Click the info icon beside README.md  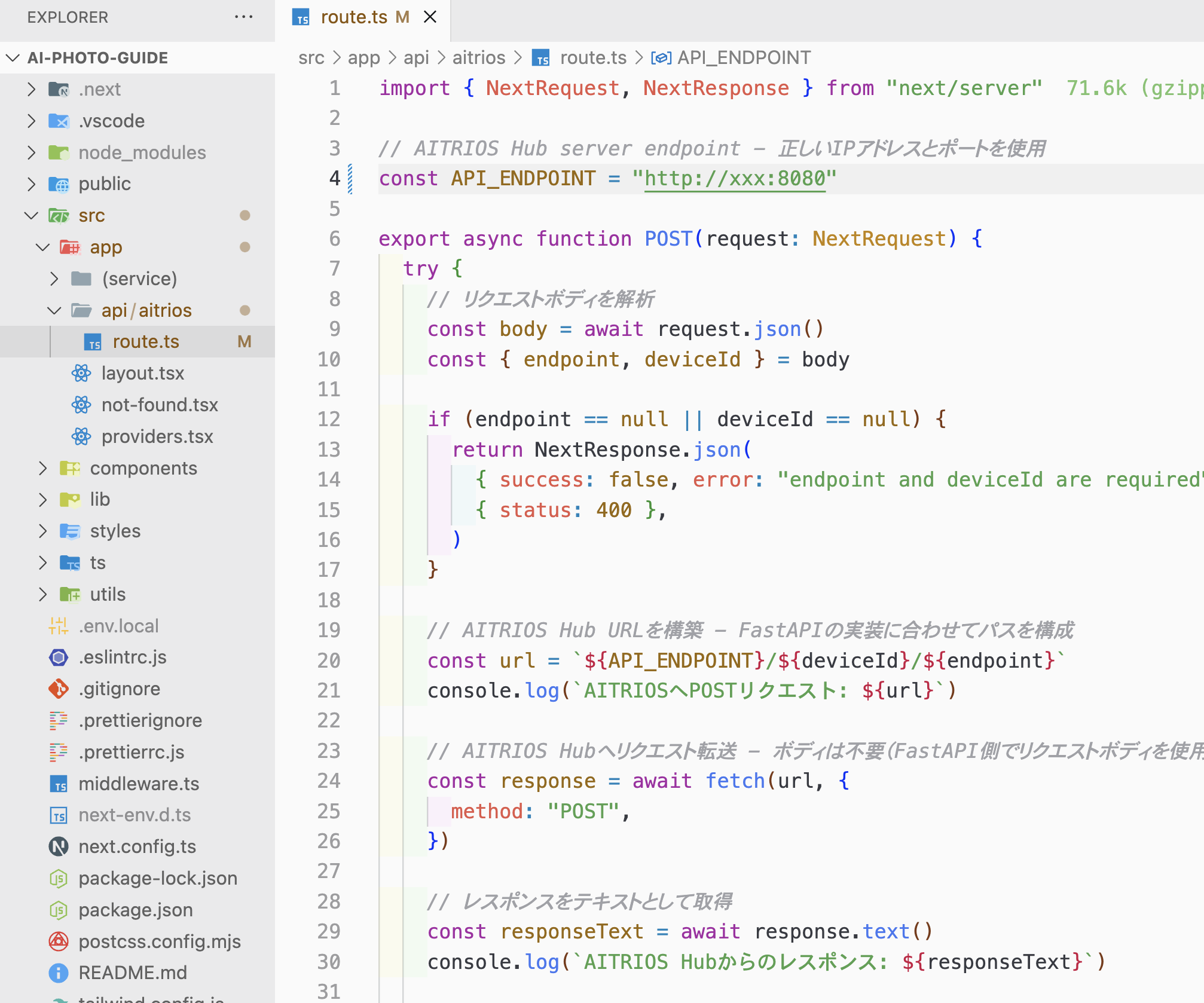[59, 973]
